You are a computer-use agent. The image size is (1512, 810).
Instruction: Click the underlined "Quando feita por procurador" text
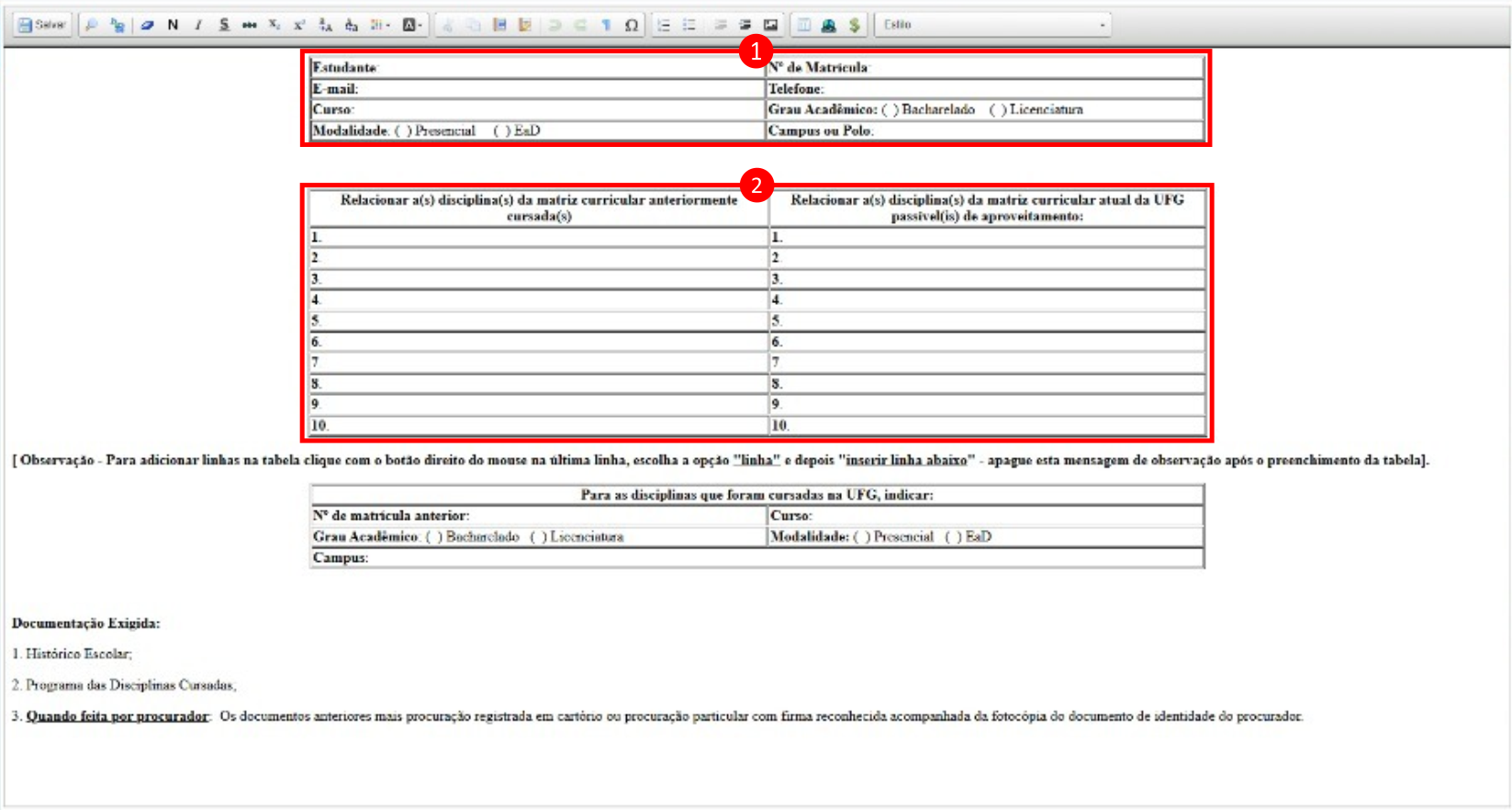(x=118, y=715)
